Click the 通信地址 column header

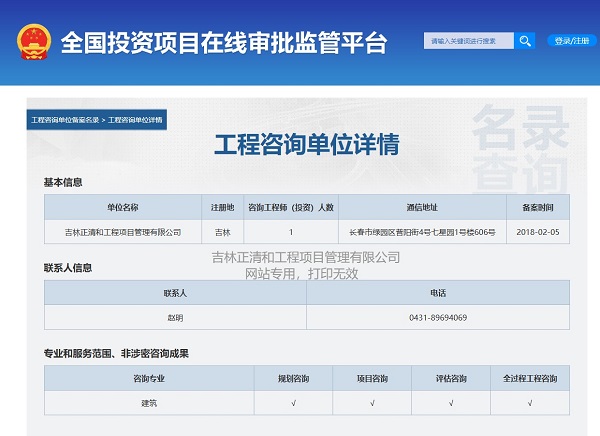[421, 207]
